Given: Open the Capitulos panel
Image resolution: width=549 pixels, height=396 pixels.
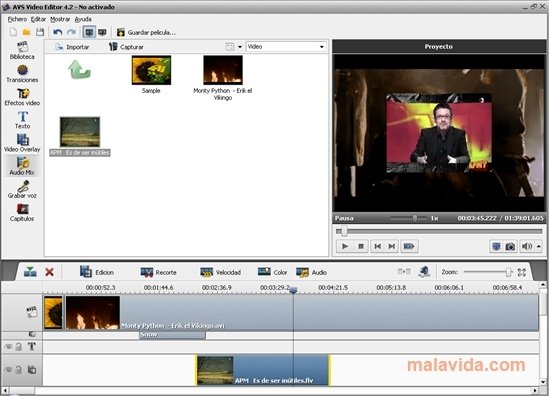Looking at the screenshot, I should pos(22,213).
